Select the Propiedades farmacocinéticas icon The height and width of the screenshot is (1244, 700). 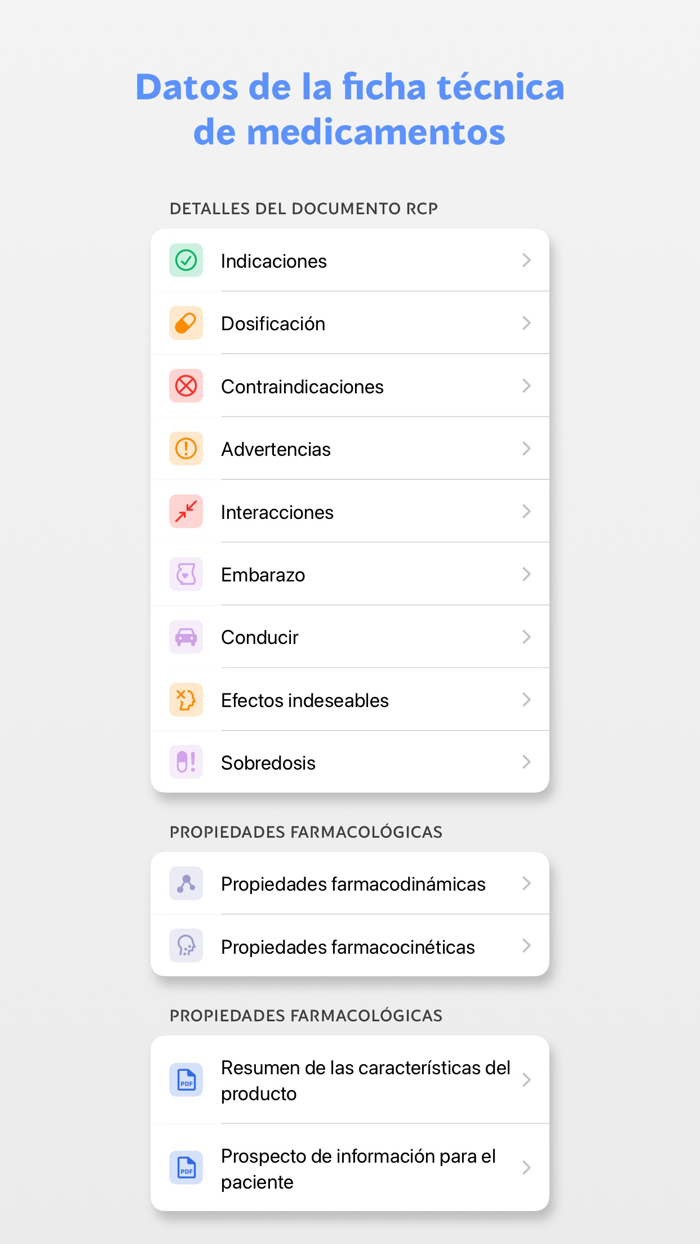click(x=186, y=945)
